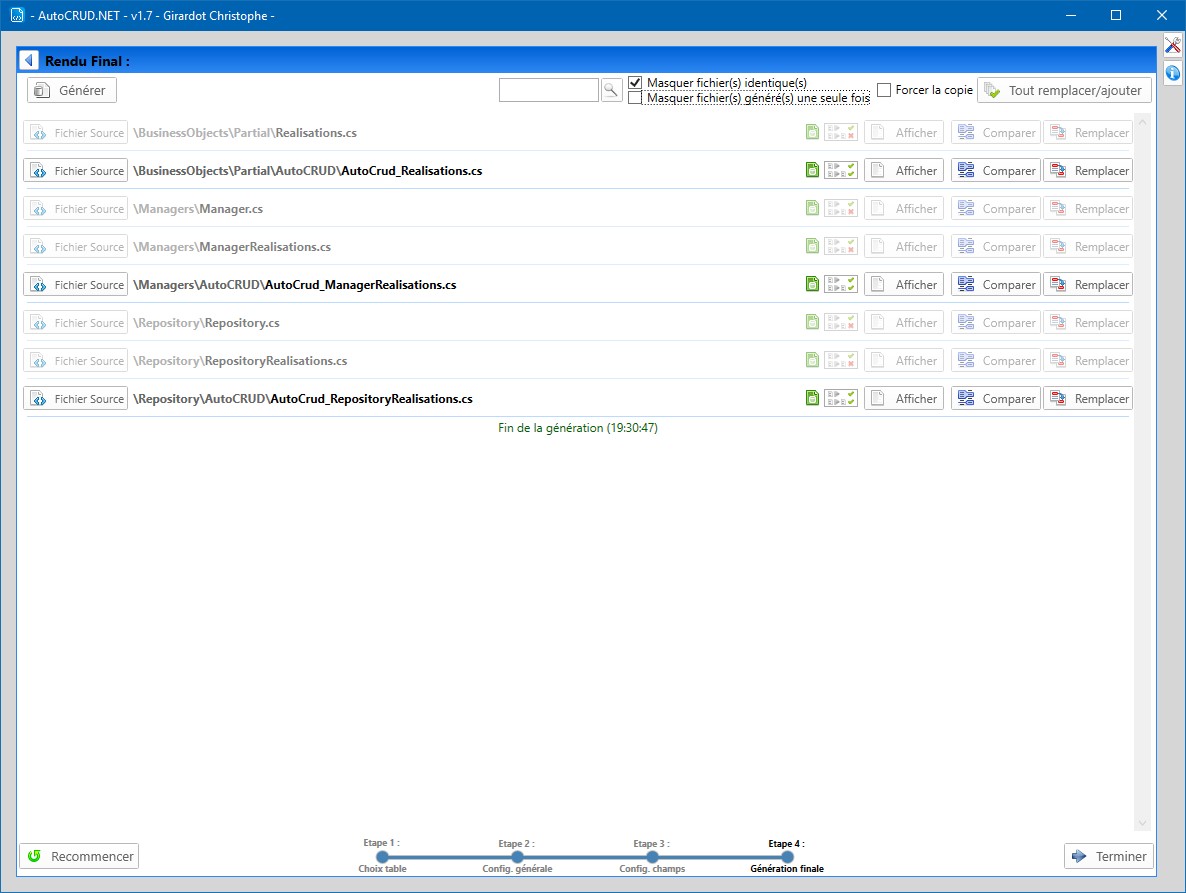Focus the file search input field

pyautogui.click(x=549, y=90)
